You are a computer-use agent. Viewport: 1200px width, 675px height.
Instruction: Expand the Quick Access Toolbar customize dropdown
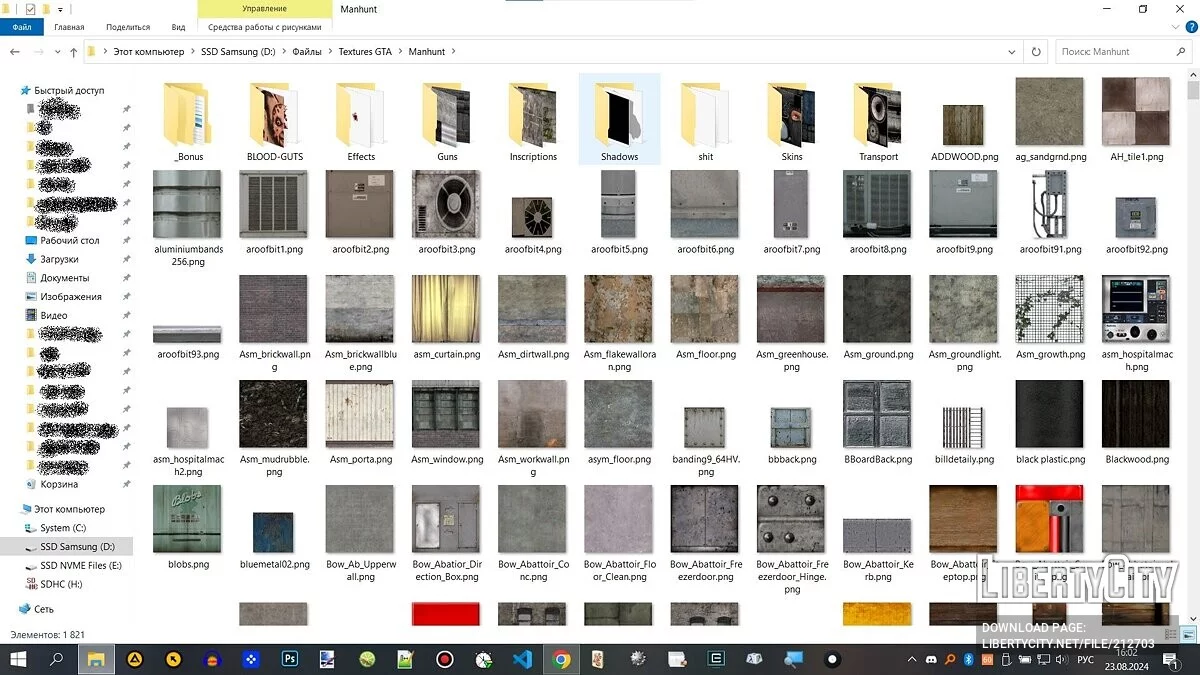click(x=62, y=9)
